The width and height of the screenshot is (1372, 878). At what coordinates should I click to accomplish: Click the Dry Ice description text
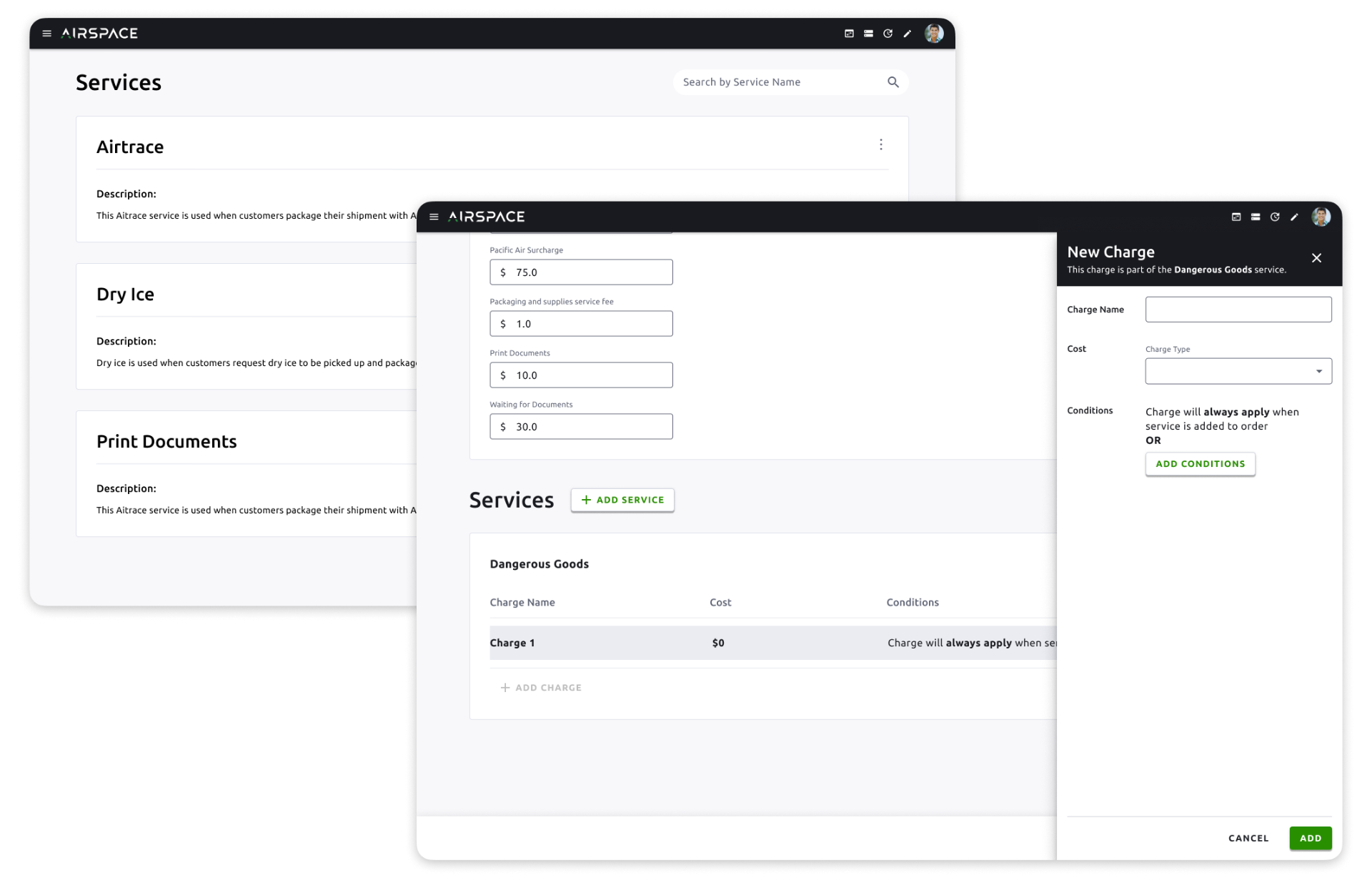pos(256,362)
